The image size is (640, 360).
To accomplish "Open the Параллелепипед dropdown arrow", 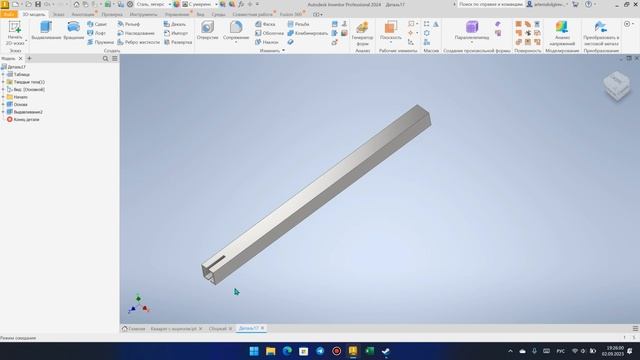I will click(472, 42).
